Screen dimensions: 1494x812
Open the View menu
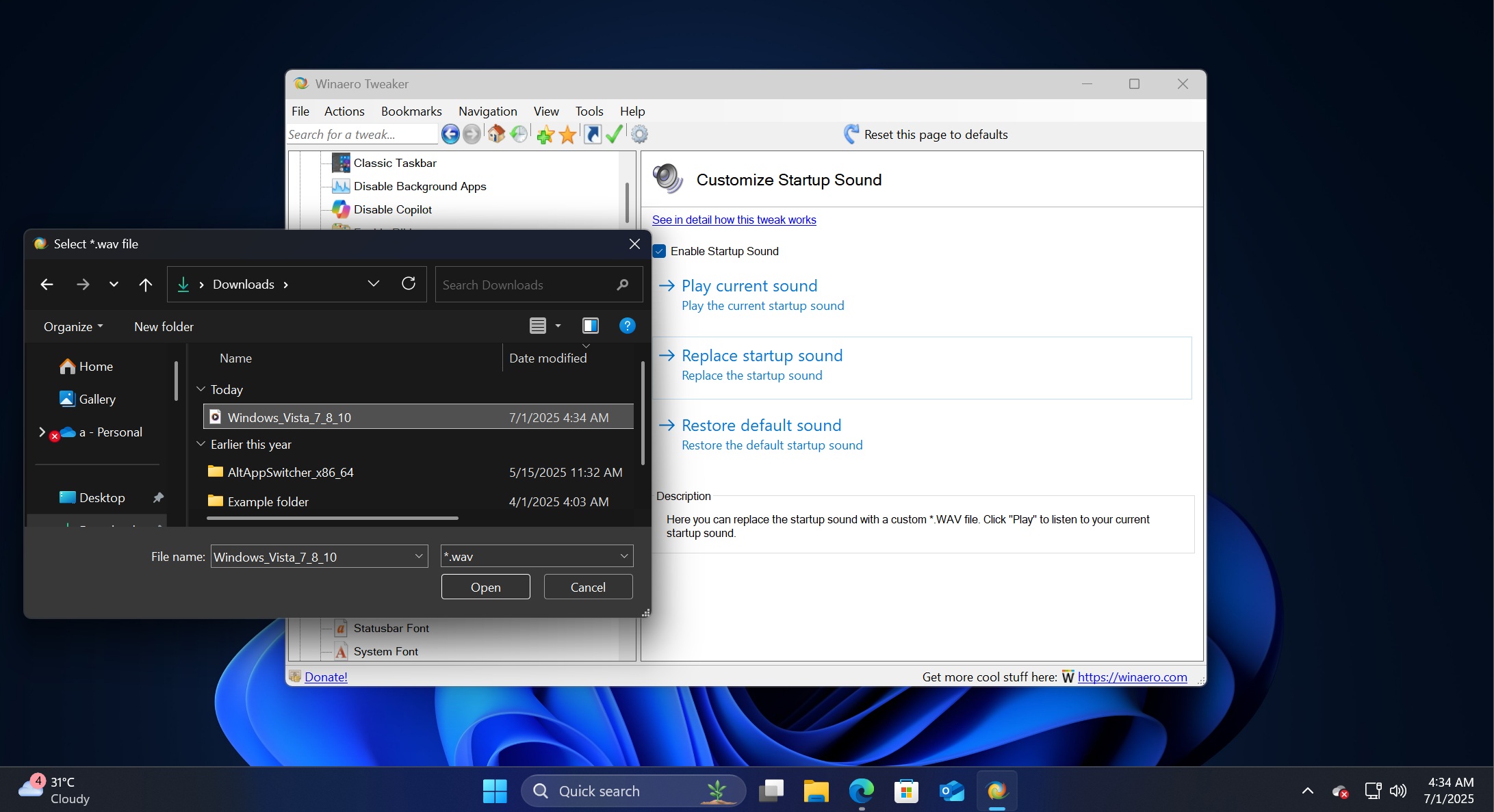click(x=546, y=111)
